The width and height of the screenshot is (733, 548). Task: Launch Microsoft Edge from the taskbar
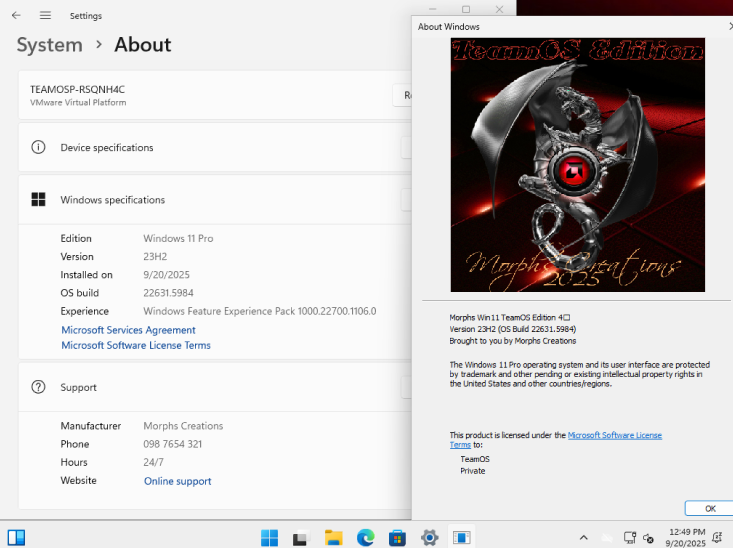click(x=366, y=537)
